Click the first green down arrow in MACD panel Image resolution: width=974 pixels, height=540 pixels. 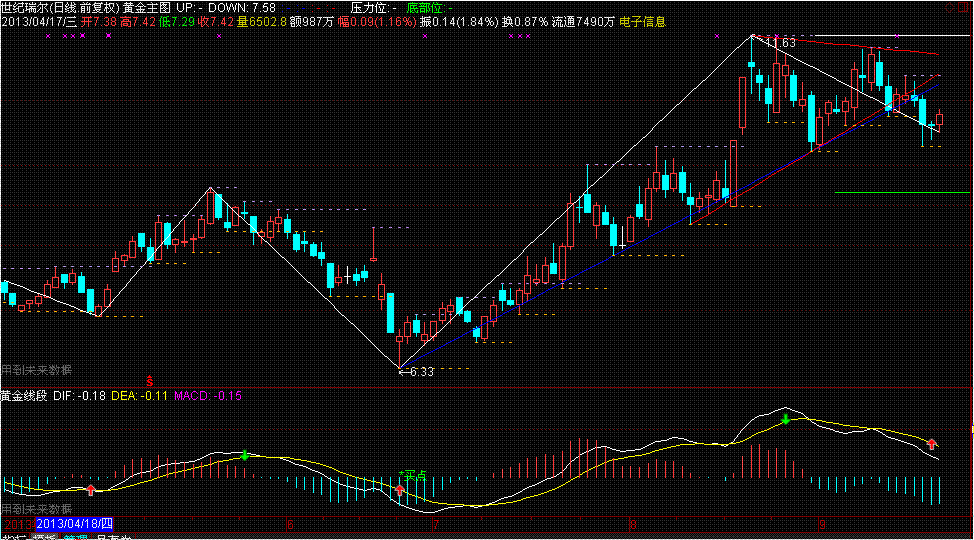[244, 456]
